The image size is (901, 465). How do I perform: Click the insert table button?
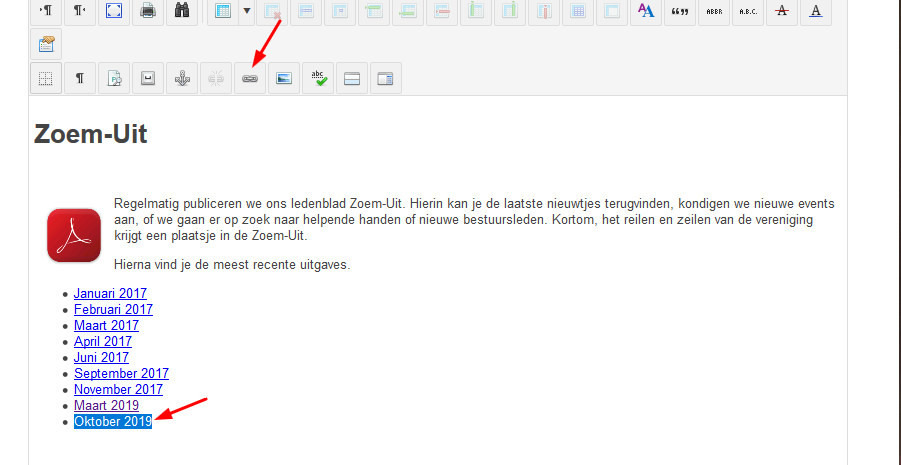tap(223, 11)
